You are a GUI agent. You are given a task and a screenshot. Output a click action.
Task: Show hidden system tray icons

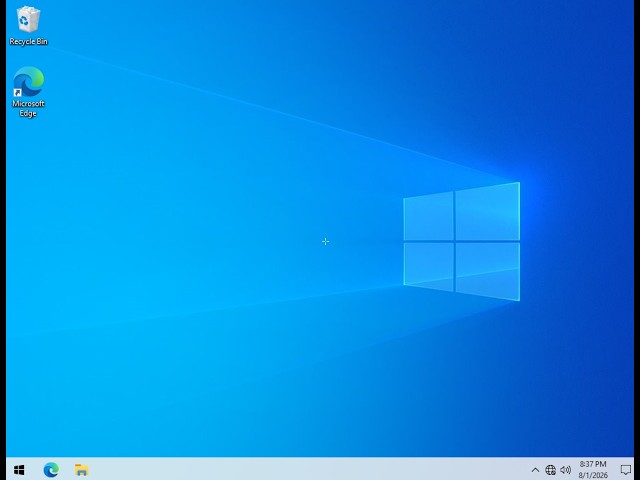pyautogui.click(x=535, y=470)
